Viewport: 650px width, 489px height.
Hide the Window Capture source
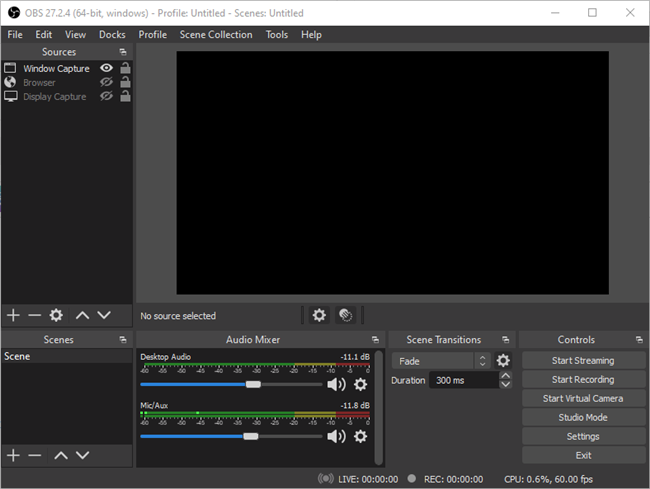pos(106,69)
